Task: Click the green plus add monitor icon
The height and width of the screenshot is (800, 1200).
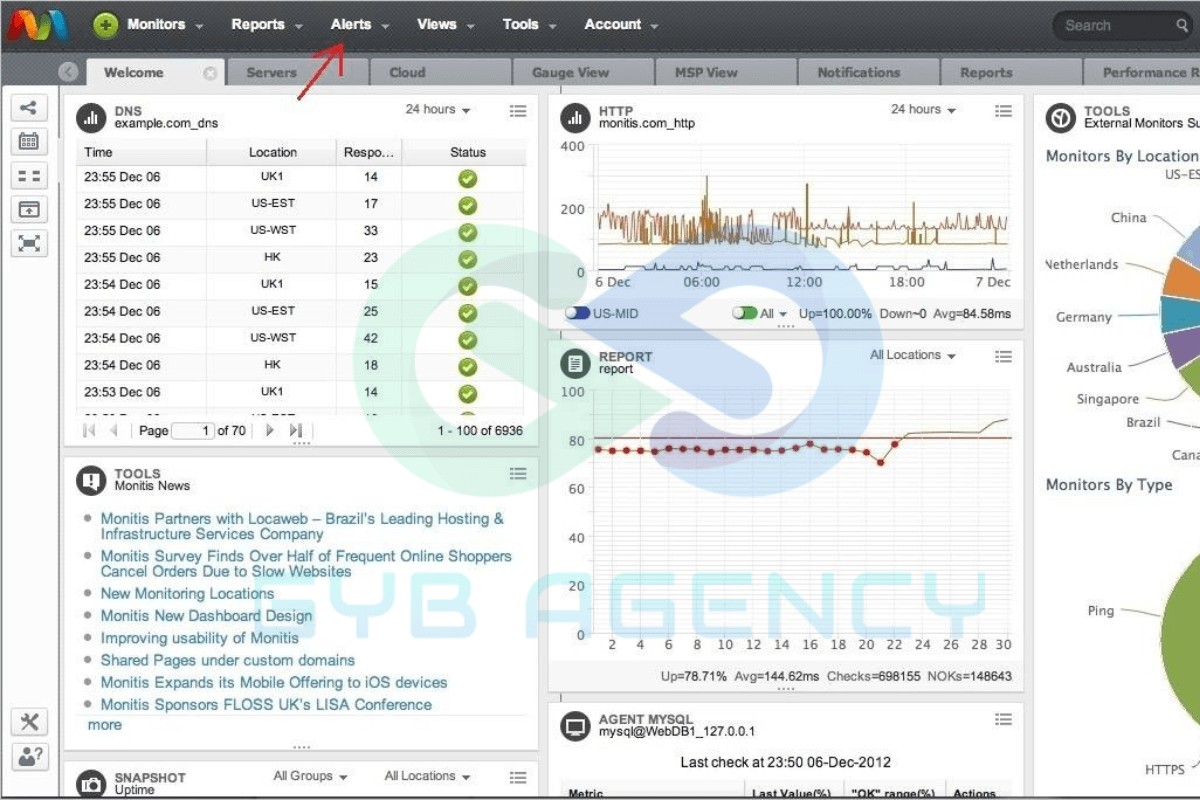Action: [x=105, y=25]
